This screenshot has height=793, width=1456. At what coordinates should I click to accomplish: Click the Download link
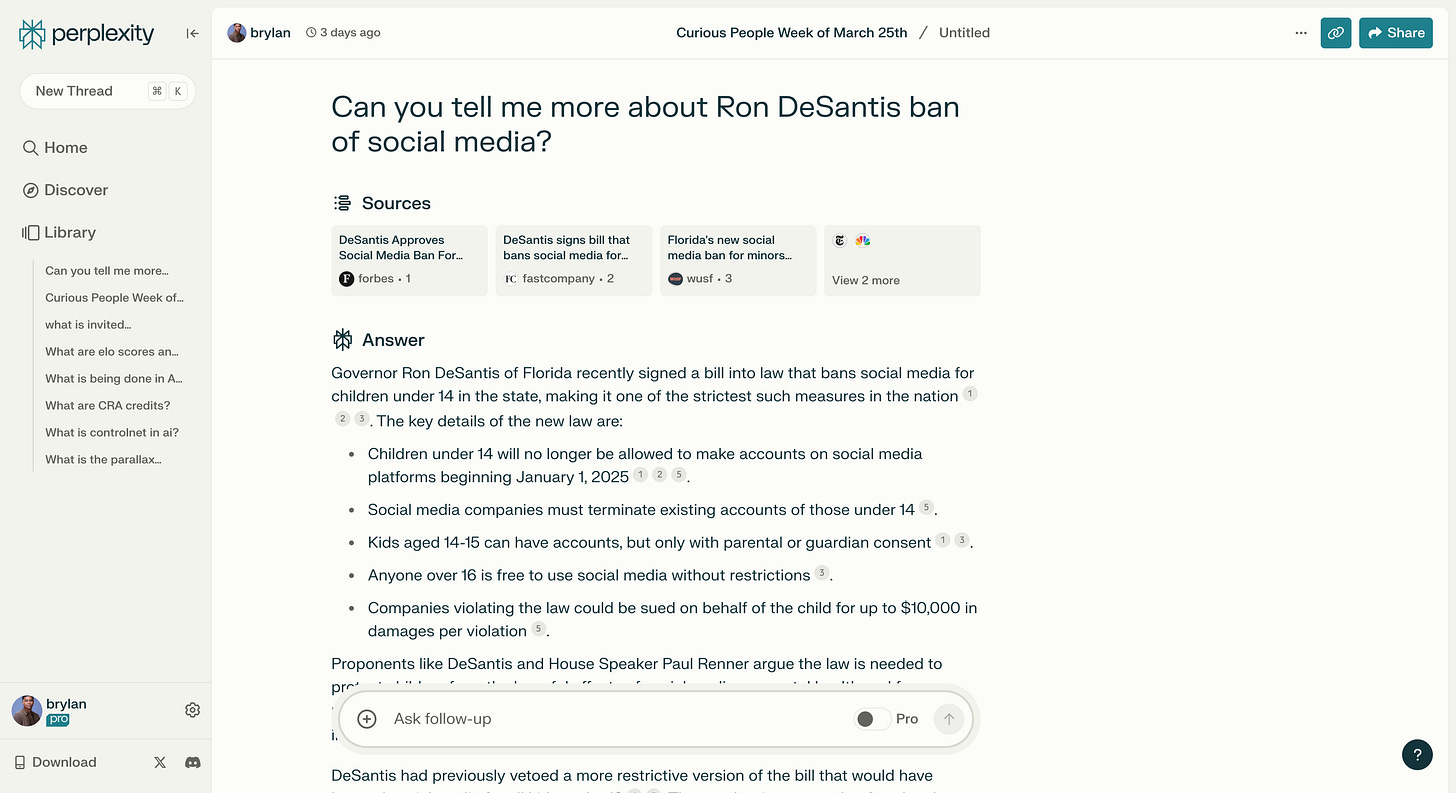[x=56, y=762]
